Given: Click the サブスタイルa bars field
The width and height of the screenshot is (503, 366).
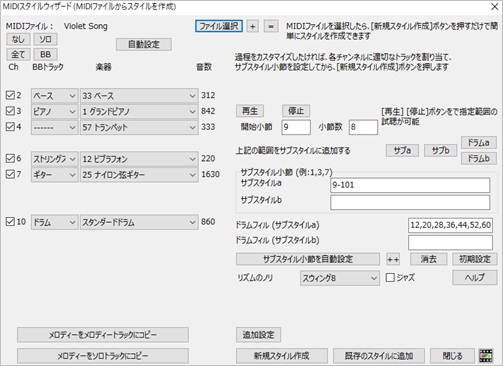Looking at the screenshot, I should click(x=410, y=185).
